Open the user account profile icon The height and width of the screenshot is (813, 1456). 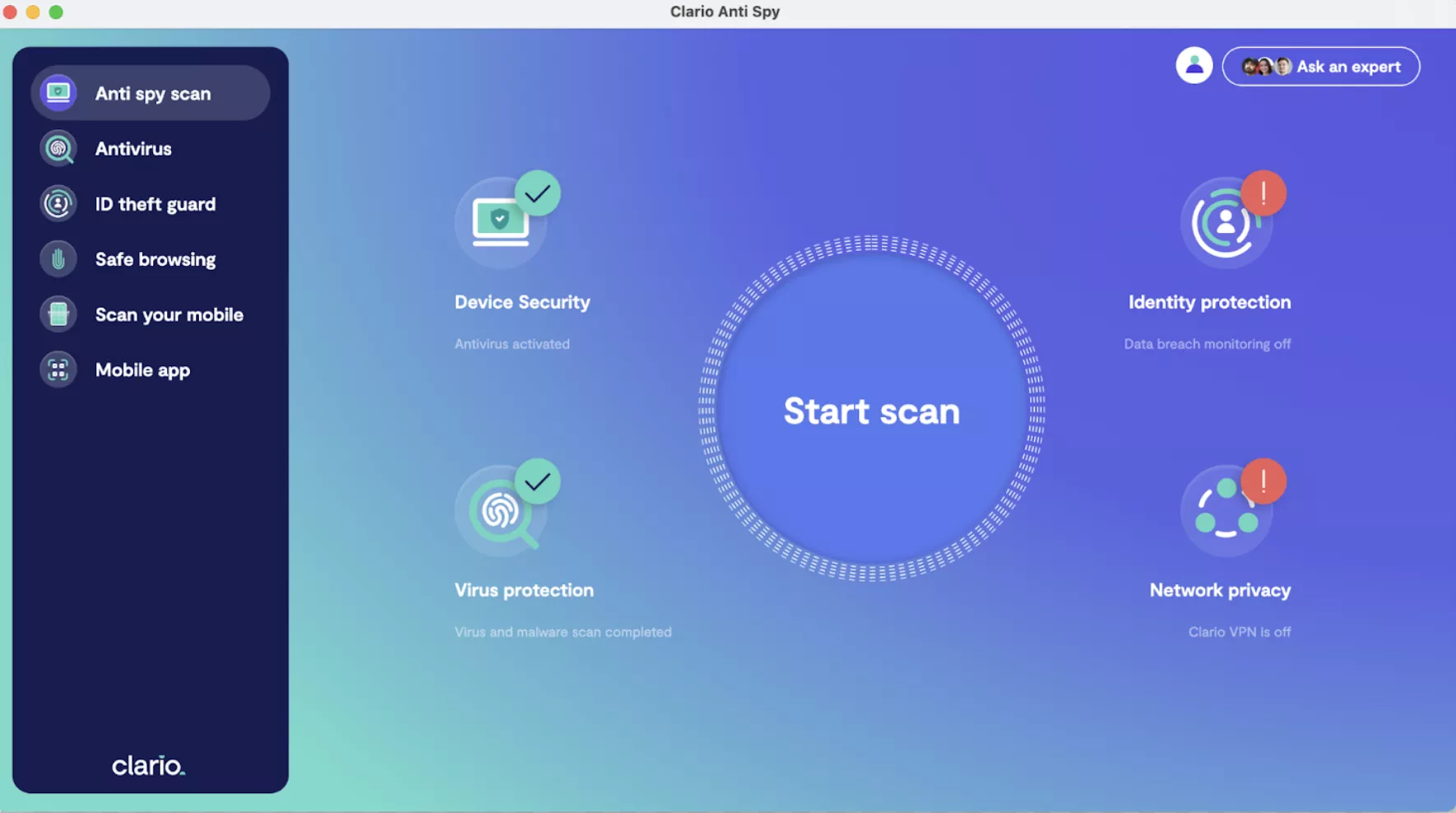tap(1194, 66)
